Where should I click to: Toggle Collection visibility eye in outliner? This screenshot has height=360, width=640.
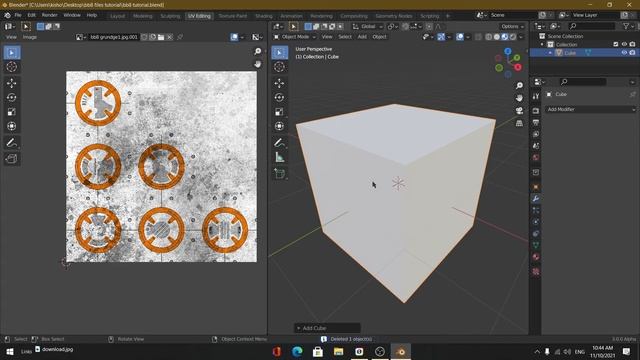click(624, 44)
